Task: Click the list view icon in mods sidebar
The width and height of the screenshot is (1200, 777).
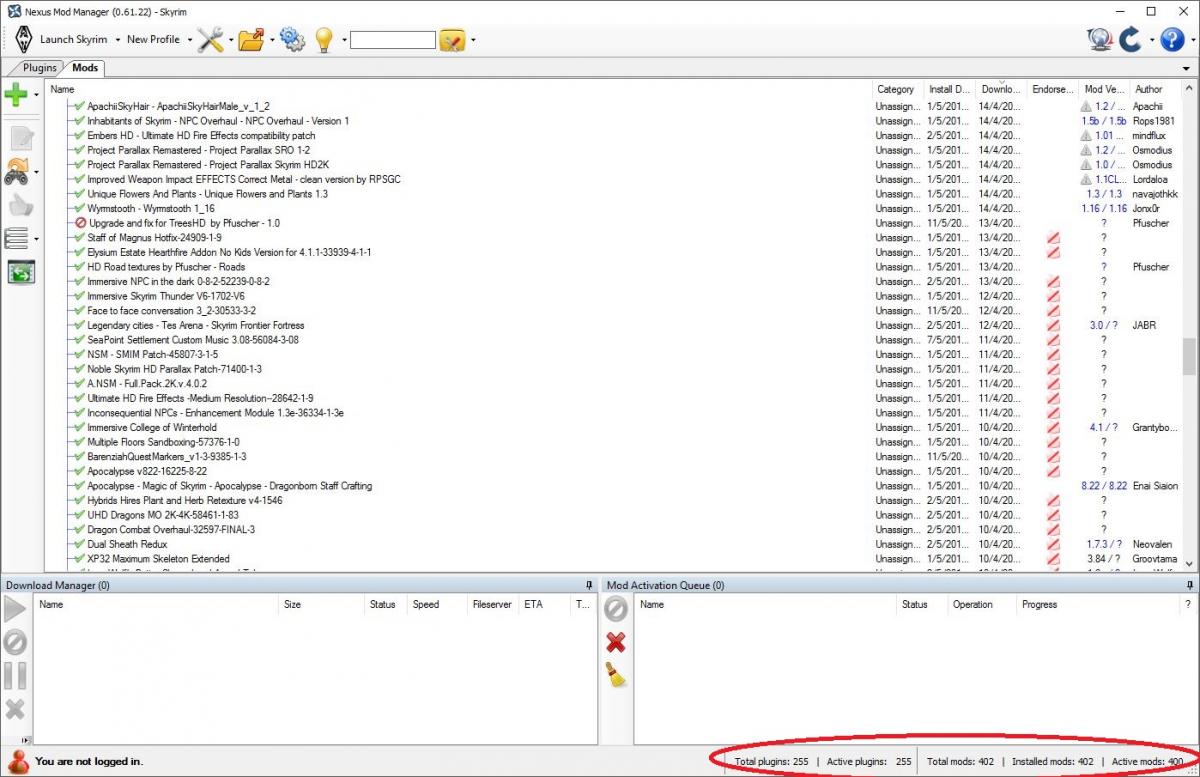Action: (x=16, y=238)
